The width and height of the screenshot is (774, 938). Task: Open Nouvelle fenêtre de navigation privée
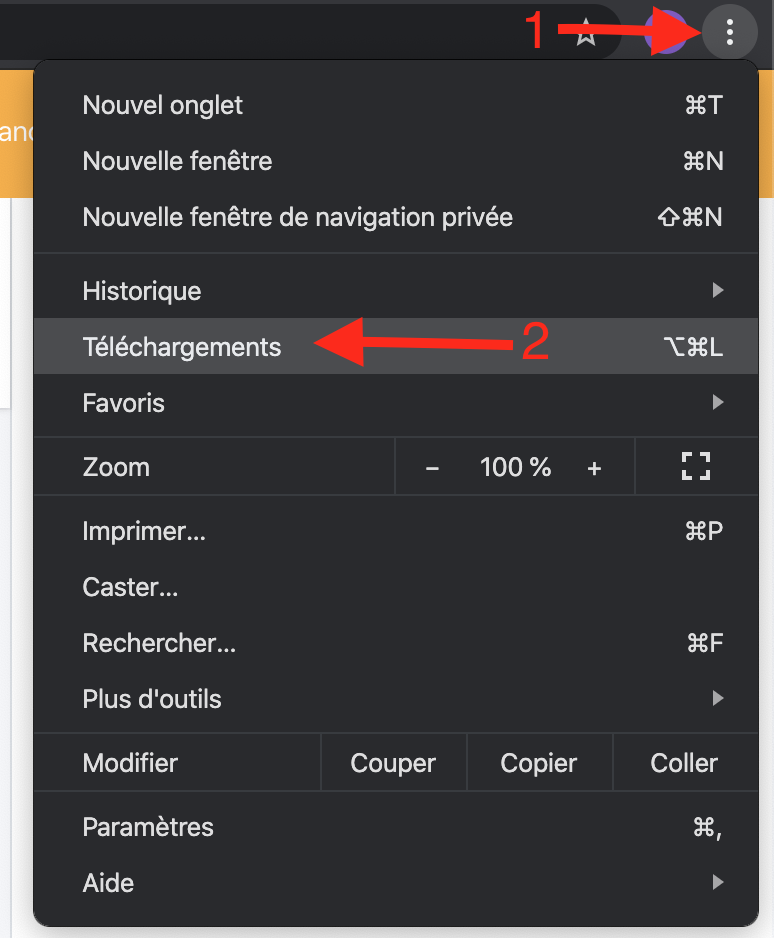tap(297, 217)
